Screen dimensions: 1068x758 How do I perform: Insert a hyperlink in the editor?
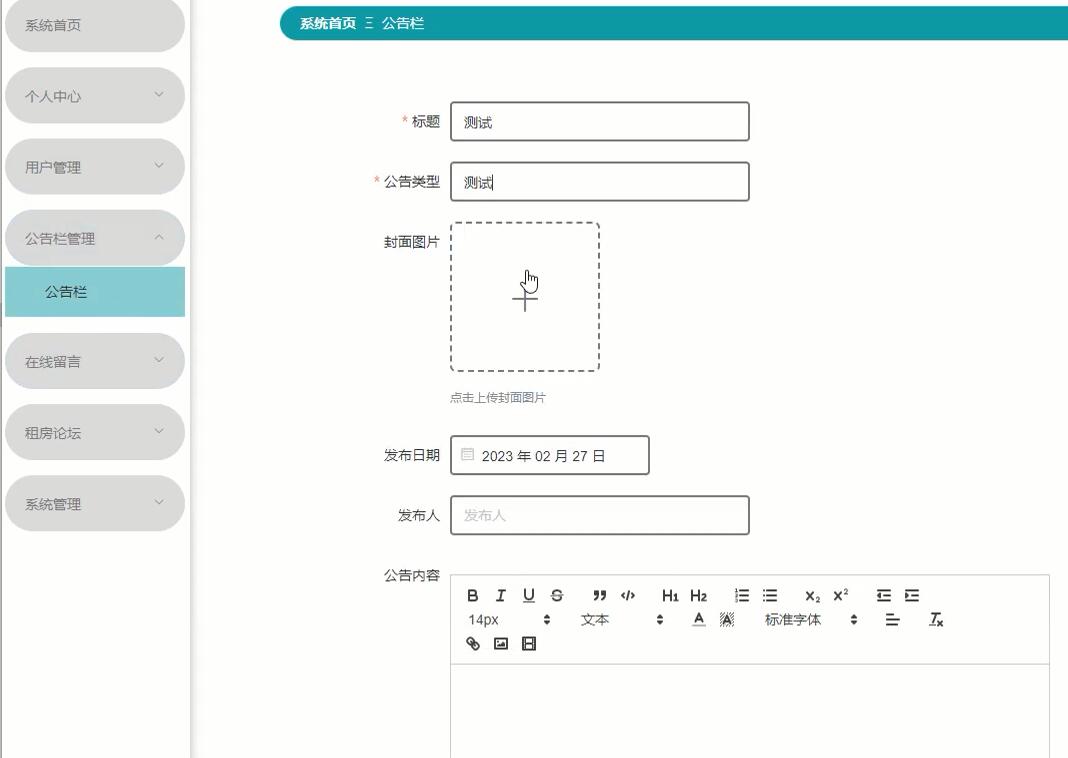[473, 644]
